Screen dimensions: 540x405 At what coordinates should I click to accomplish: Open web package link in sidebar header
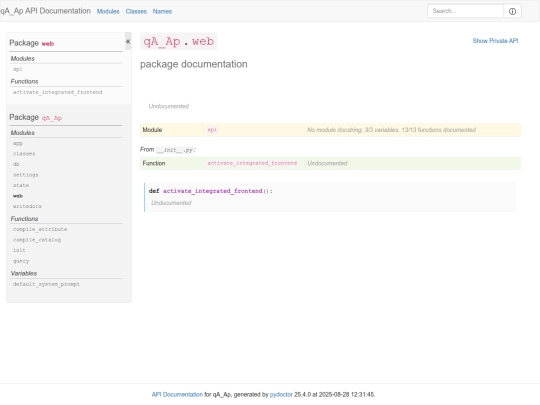pyautogui.click(x=48, y=44)
